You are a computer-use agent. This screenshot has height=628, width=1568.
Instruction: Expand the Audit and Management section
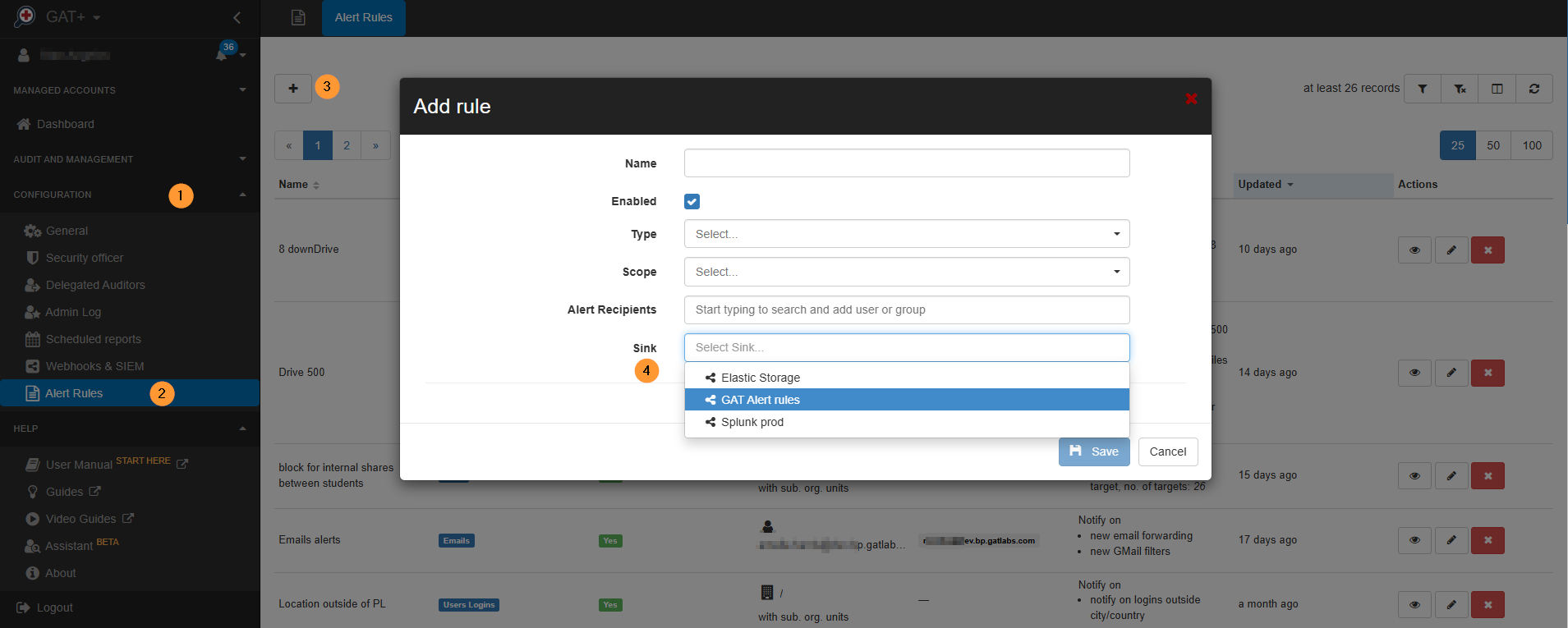click(130, 158)
